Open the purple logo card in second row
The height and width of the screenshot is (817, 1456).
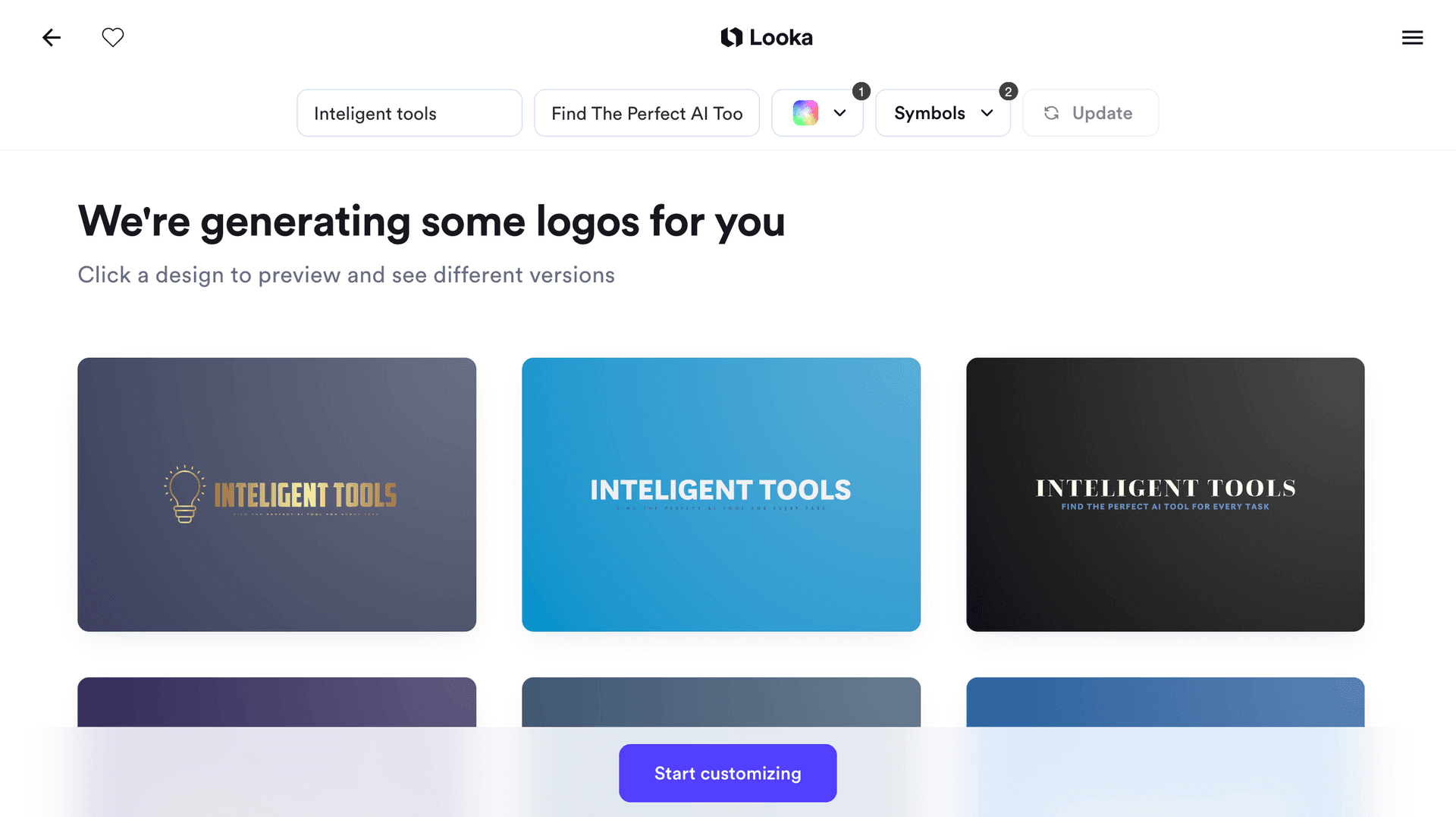(x=277, y=702)
